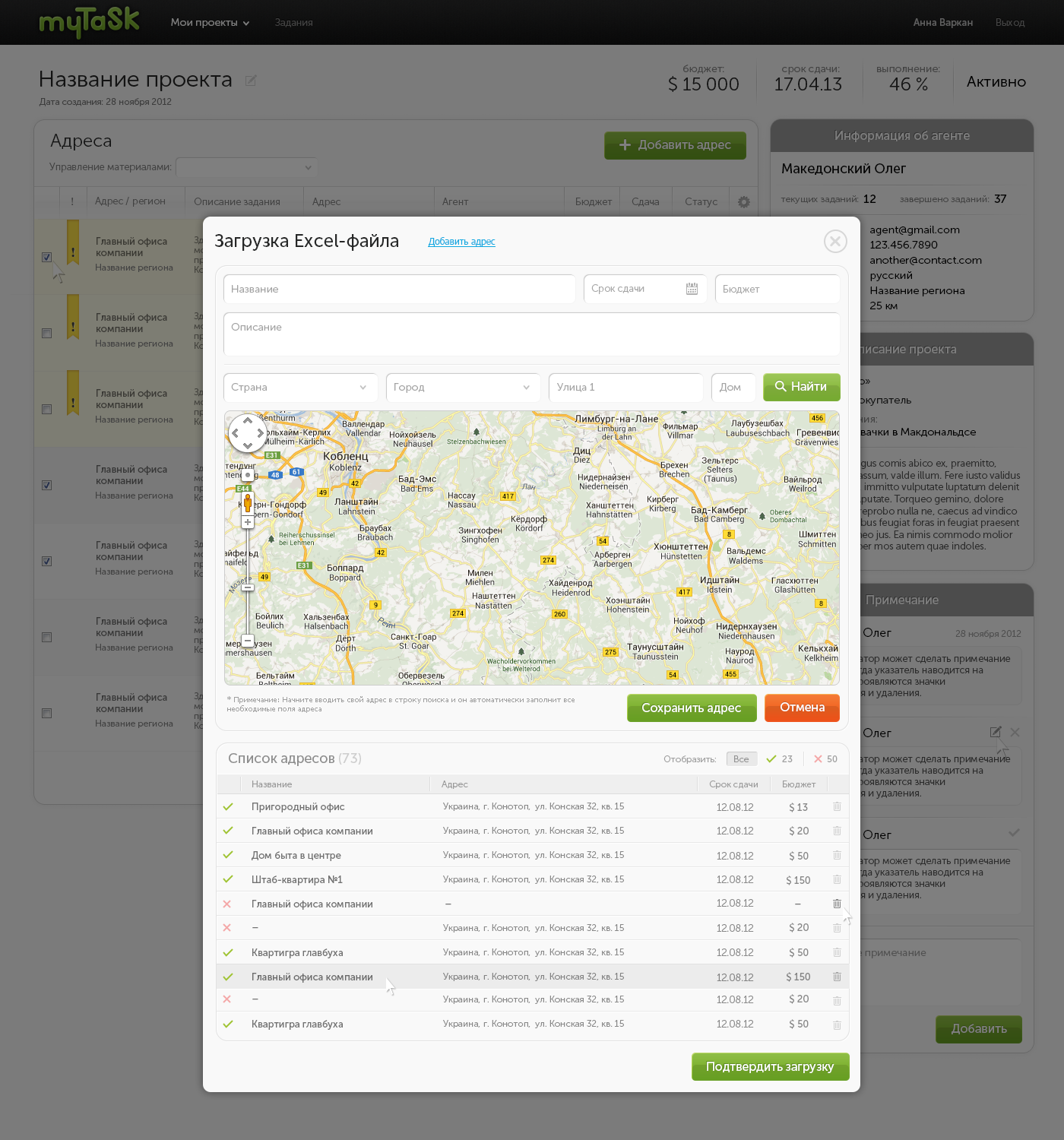Viewport: 1064px width, 1140px height.
Task: Click the map zoom-in plus button
Action: (x=248, y=522)
